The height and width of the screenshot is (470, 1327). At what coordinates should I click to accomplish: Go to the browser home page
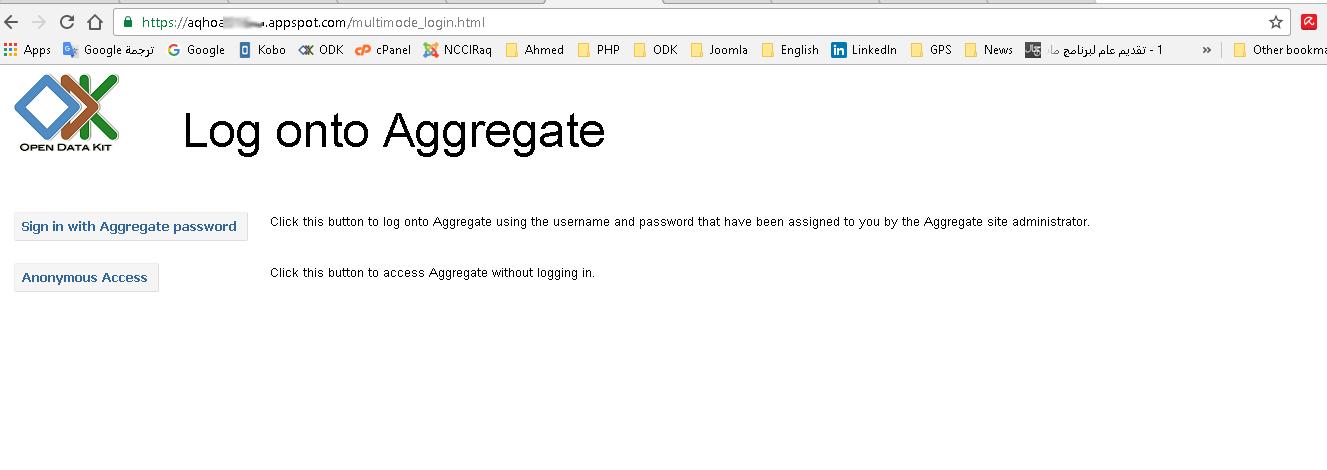94,22
